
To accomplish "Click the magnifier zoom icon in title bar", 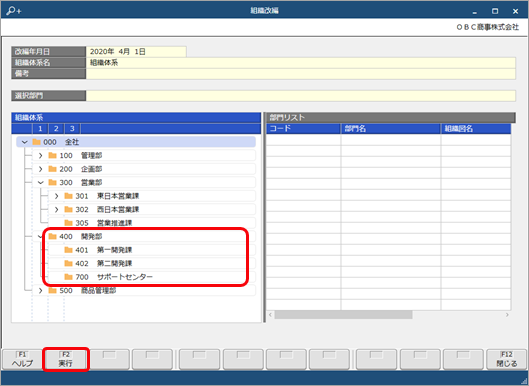I will [13, 11].
